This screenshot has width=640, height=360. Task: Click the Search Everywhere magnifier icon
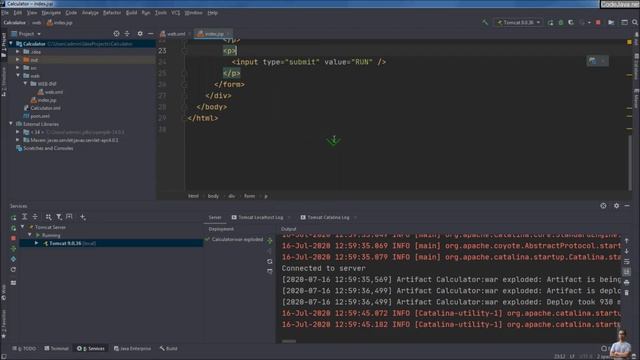(635, 22)
